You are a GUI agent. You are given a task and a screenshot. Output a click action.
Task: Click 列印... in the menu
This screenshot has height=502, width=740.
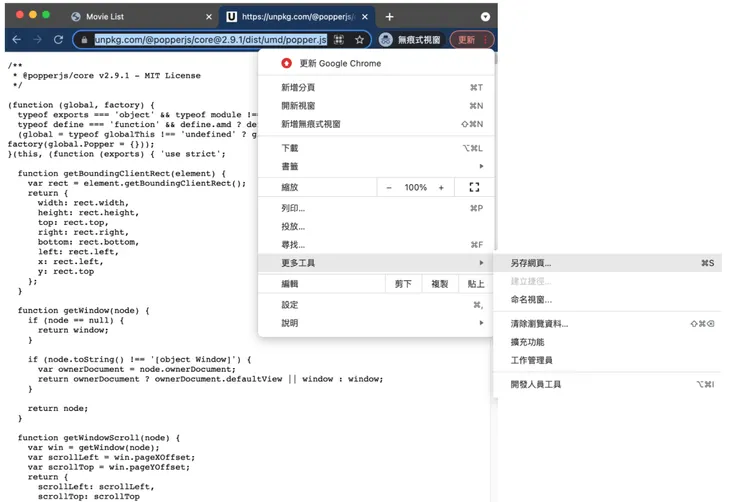pyautogui.click(x=376, y=208)
